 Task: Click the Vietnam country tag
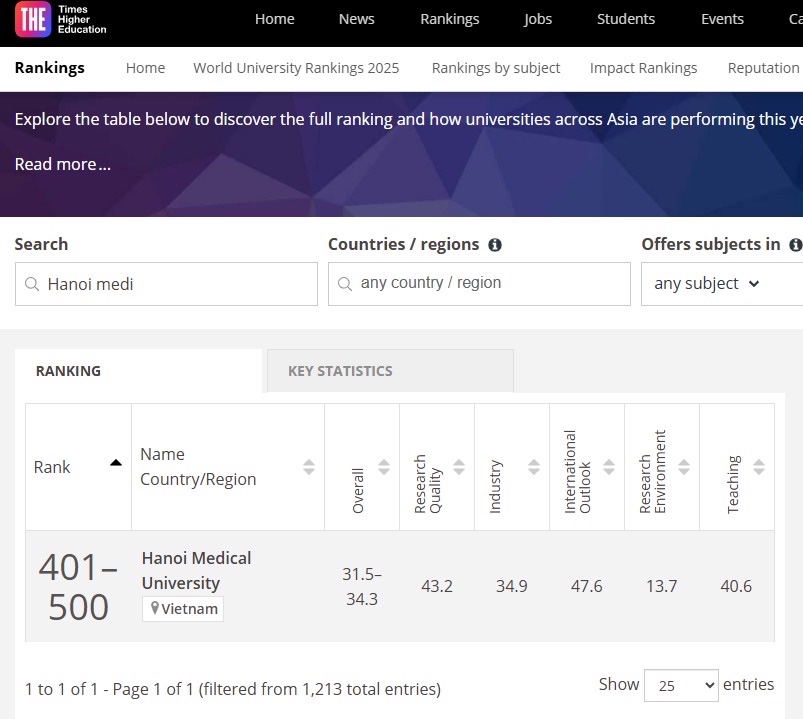click(183, 609)
